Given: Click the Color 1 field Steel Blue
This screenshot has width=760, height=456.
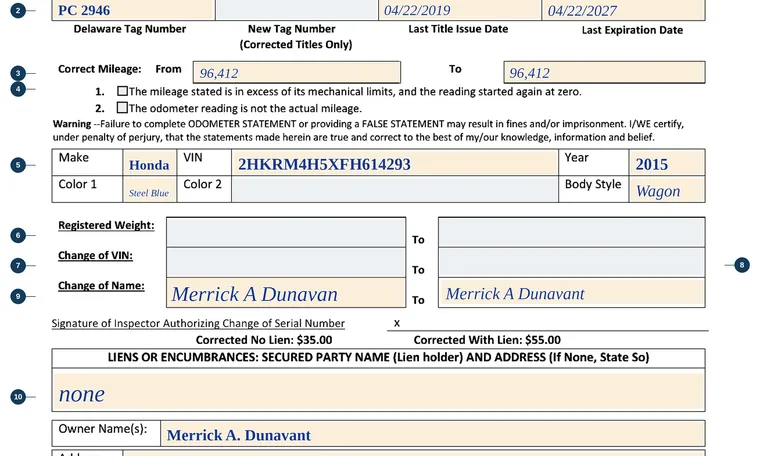Looking at the screenshot, I should (x=149, y=189).
